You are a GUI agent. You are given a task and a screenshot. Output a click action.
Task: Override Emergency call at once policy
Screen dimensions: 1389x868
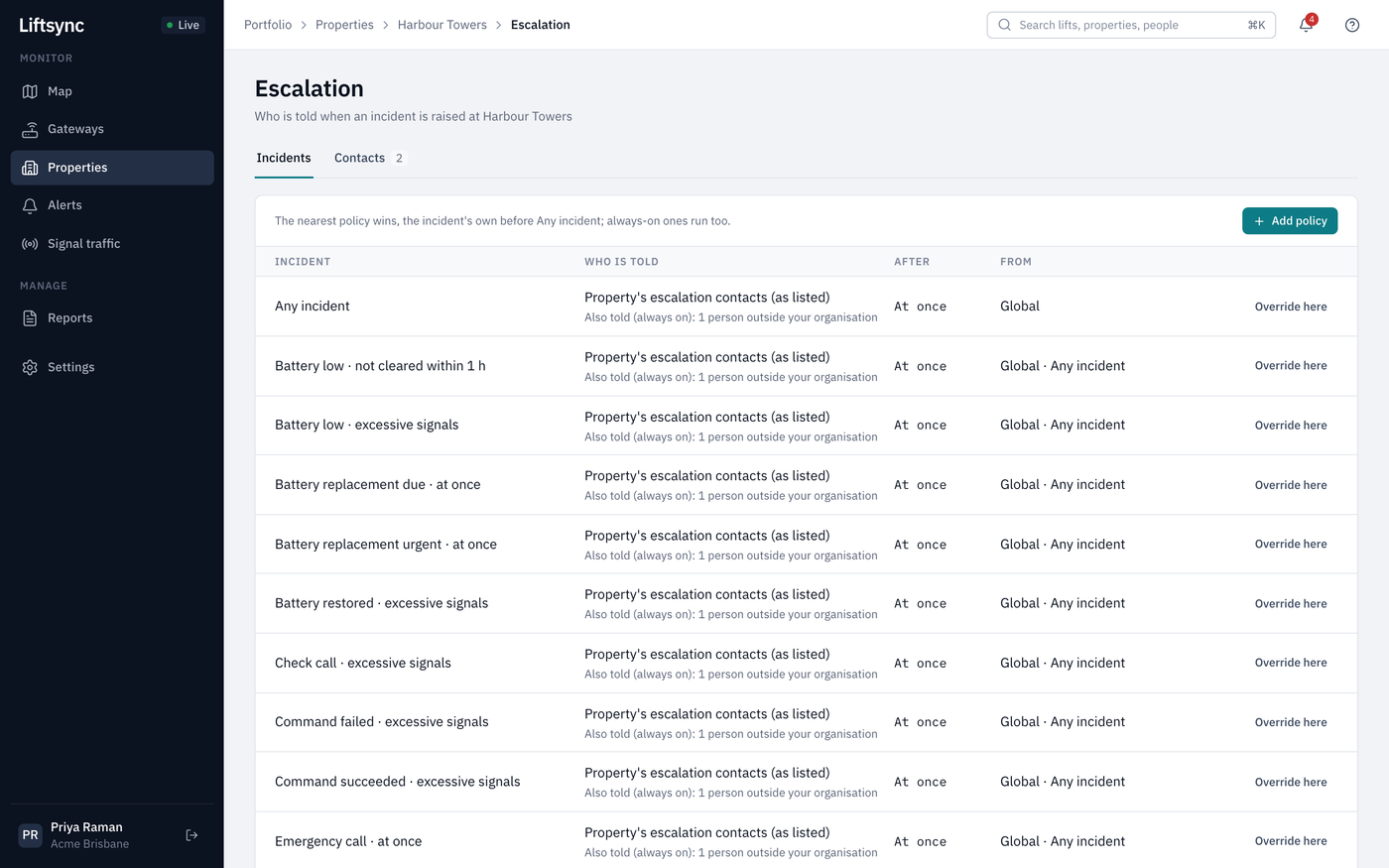coord(1291,841)
